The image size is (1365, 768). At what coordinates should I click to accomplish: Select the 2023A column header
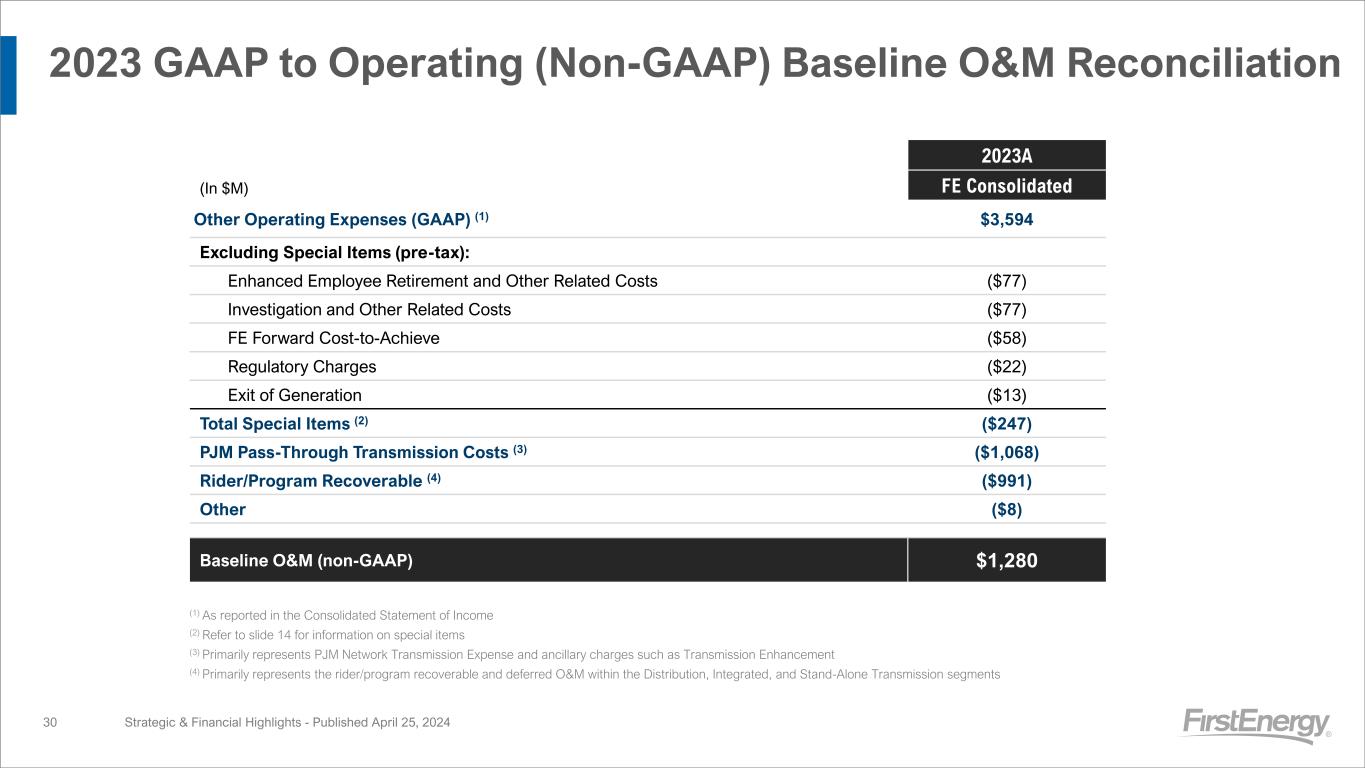(1006, 155)
